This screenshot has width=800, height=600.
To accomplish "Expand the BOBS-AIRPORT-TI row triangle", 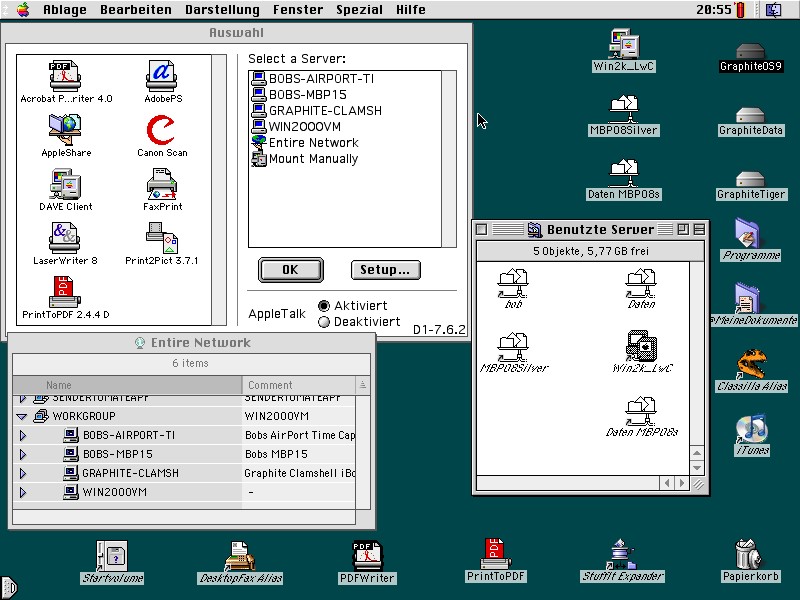I will (22, 435).
